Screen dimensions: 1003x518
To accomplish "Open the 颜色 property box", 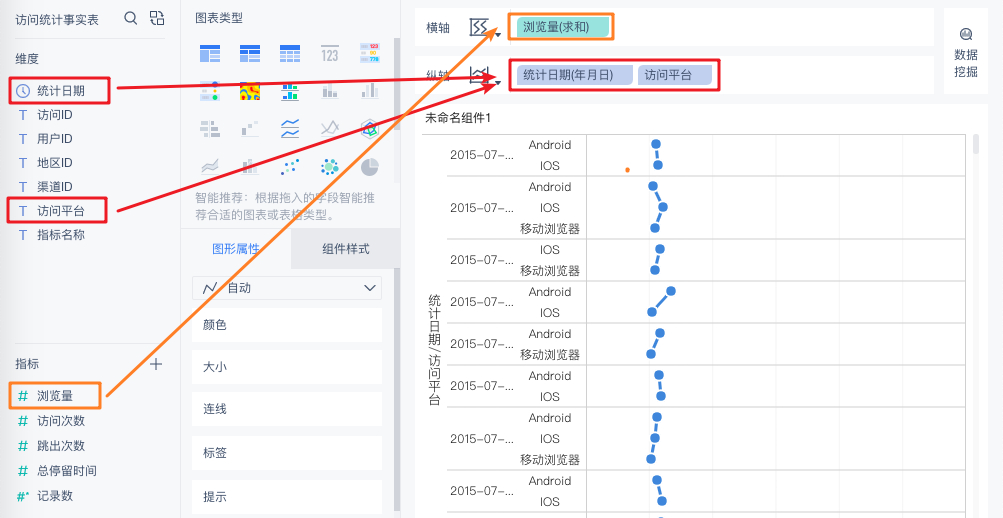I will point(287,325).
